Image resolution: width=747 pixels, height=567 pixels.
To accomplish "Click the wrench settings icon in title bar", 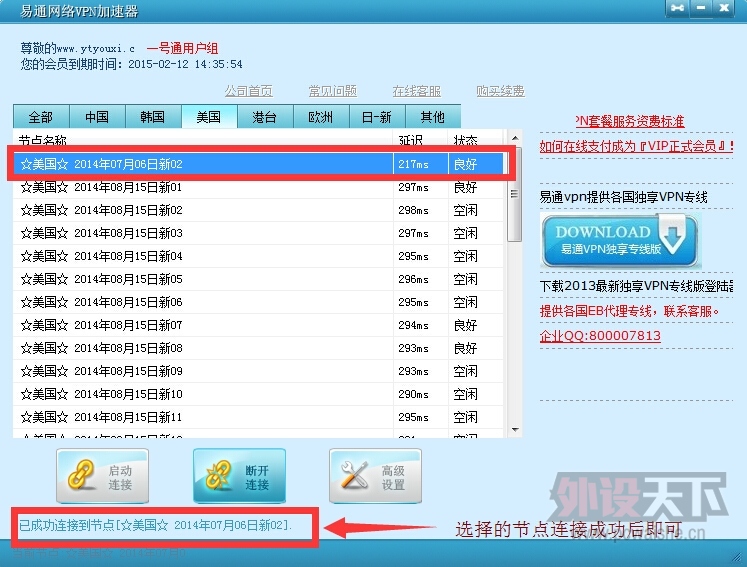I will click(677, 8).
